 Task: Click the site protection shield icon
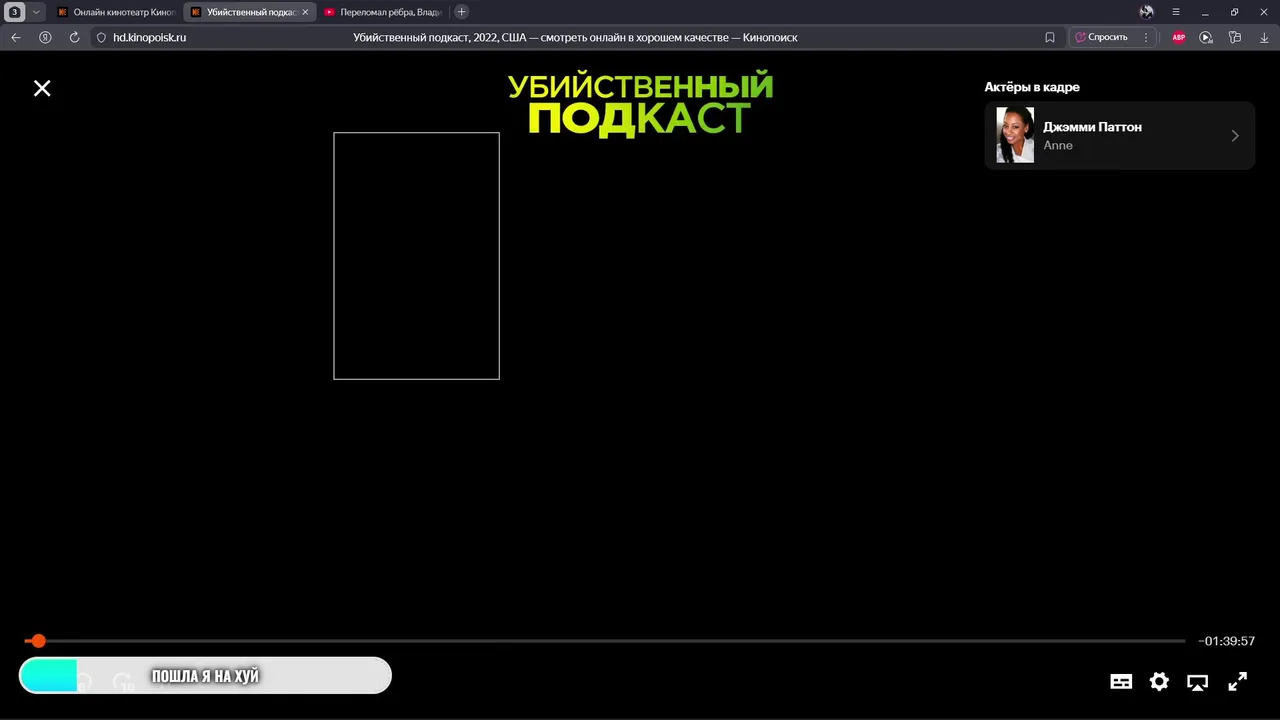101,37
